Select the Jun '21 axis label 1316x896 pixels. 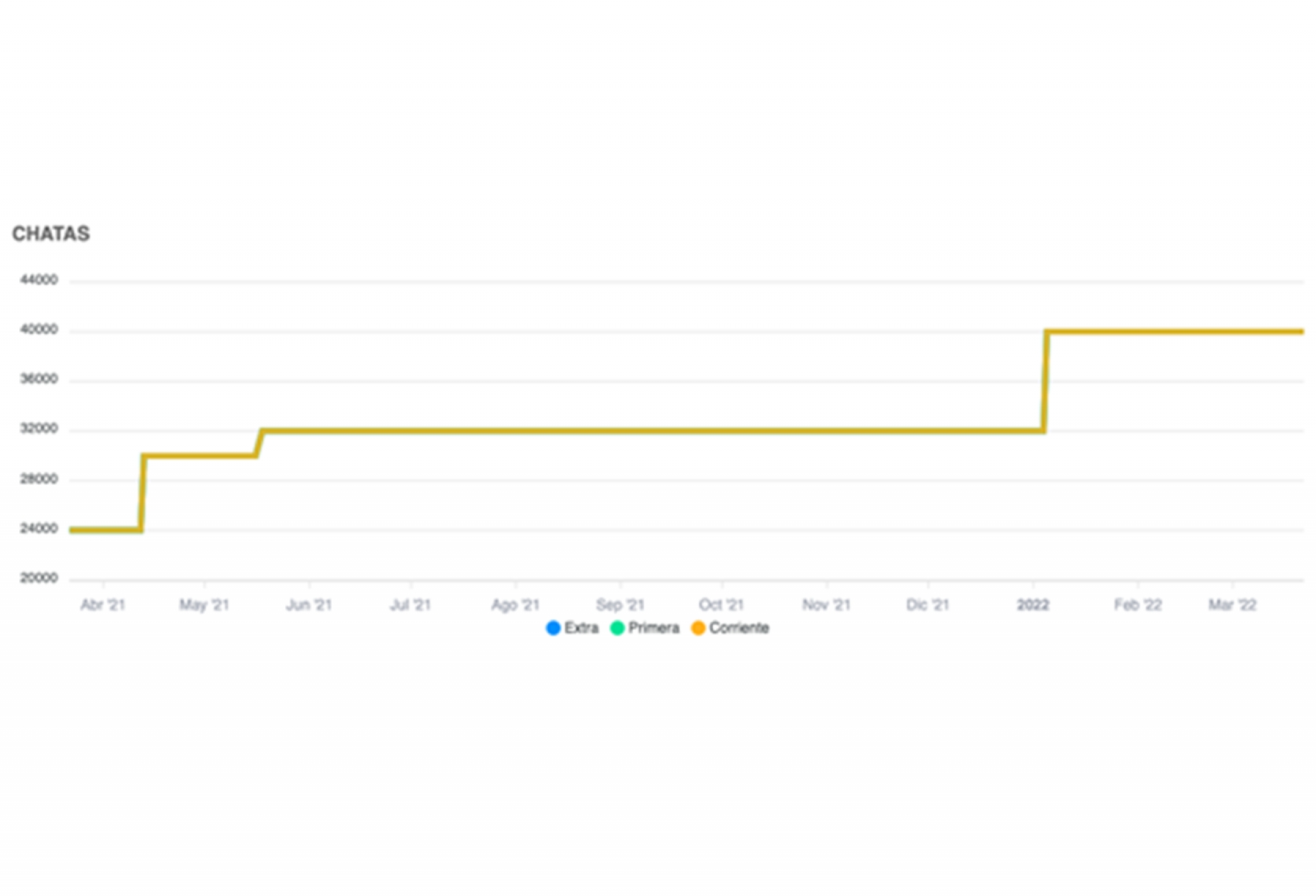tap(308, 605)
